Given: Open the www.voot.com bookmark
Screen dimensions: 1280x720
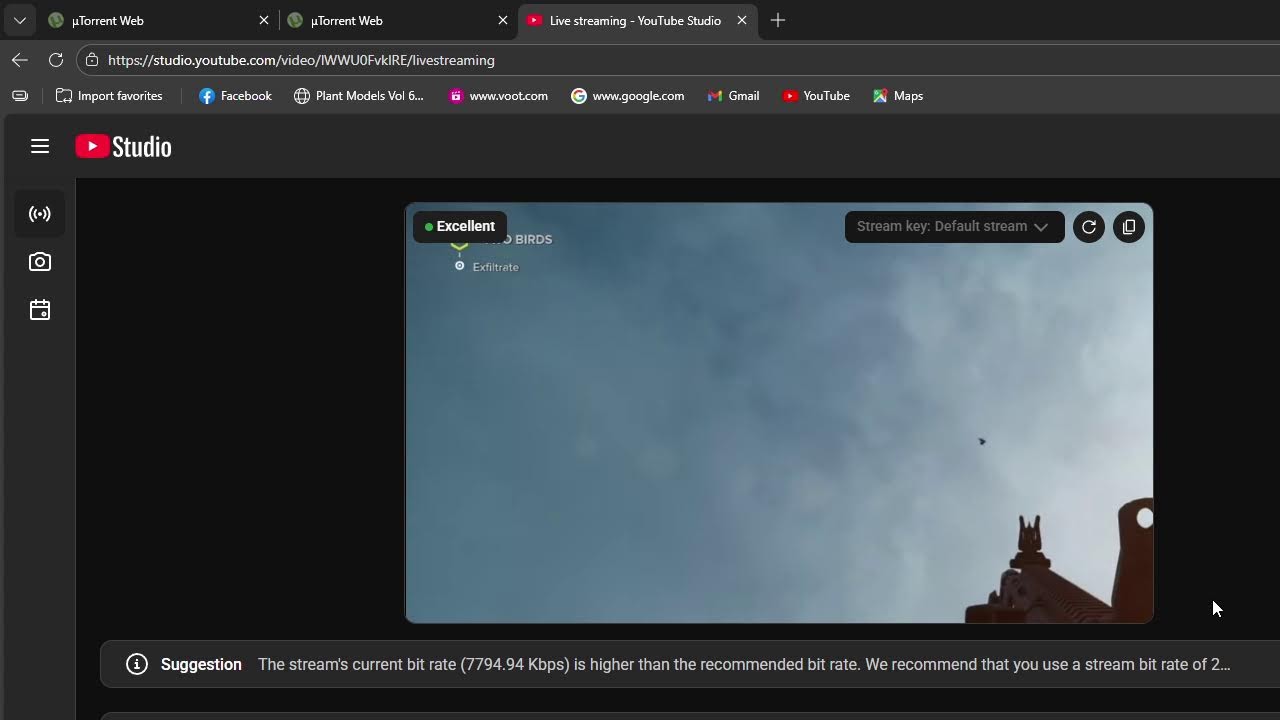Looking at the screenshot, I should coord(498,96).
